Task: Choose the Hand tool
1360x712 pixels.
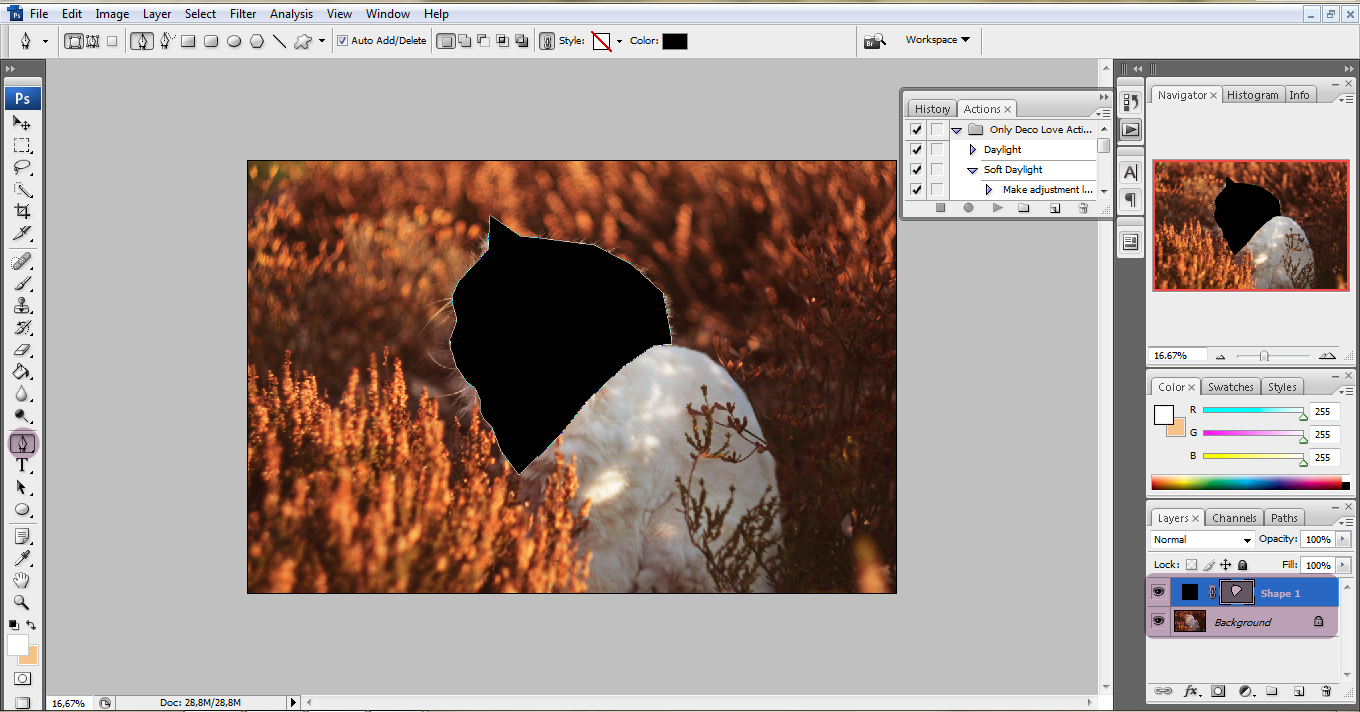Action: 22,581
